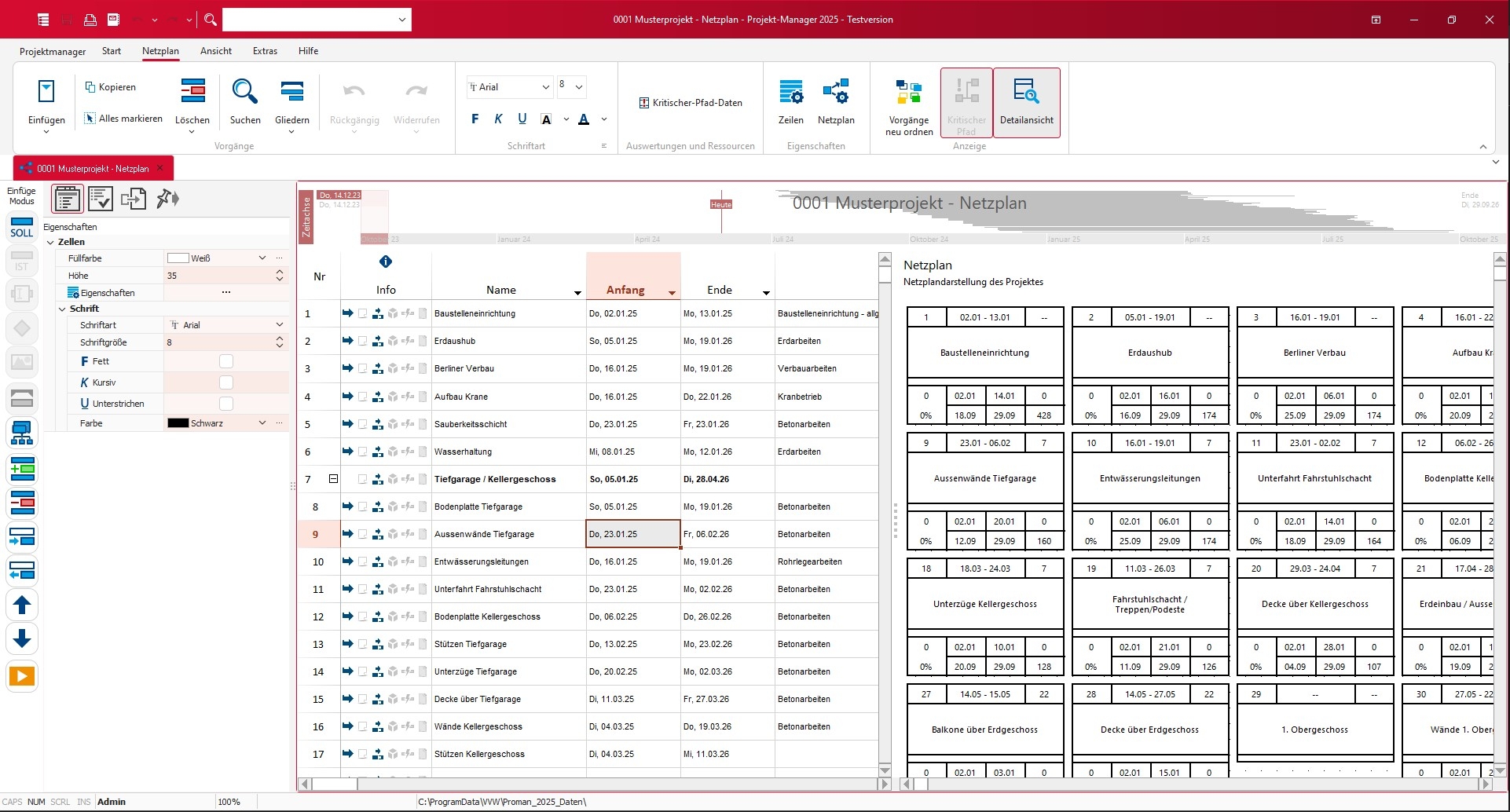Click the blue info icon above Info column
The height and width of the screenshot is (812, 1510).
[385, 262]
